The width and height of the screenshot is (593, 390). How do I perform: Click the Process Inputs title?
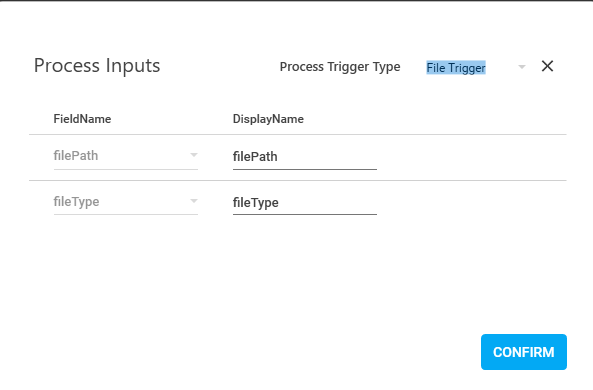tap(97, 65)
